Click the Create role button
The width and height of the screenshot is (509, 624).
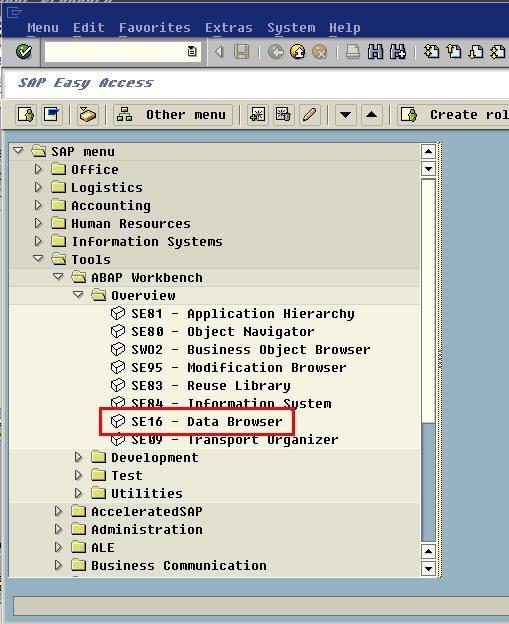[453, 115]
